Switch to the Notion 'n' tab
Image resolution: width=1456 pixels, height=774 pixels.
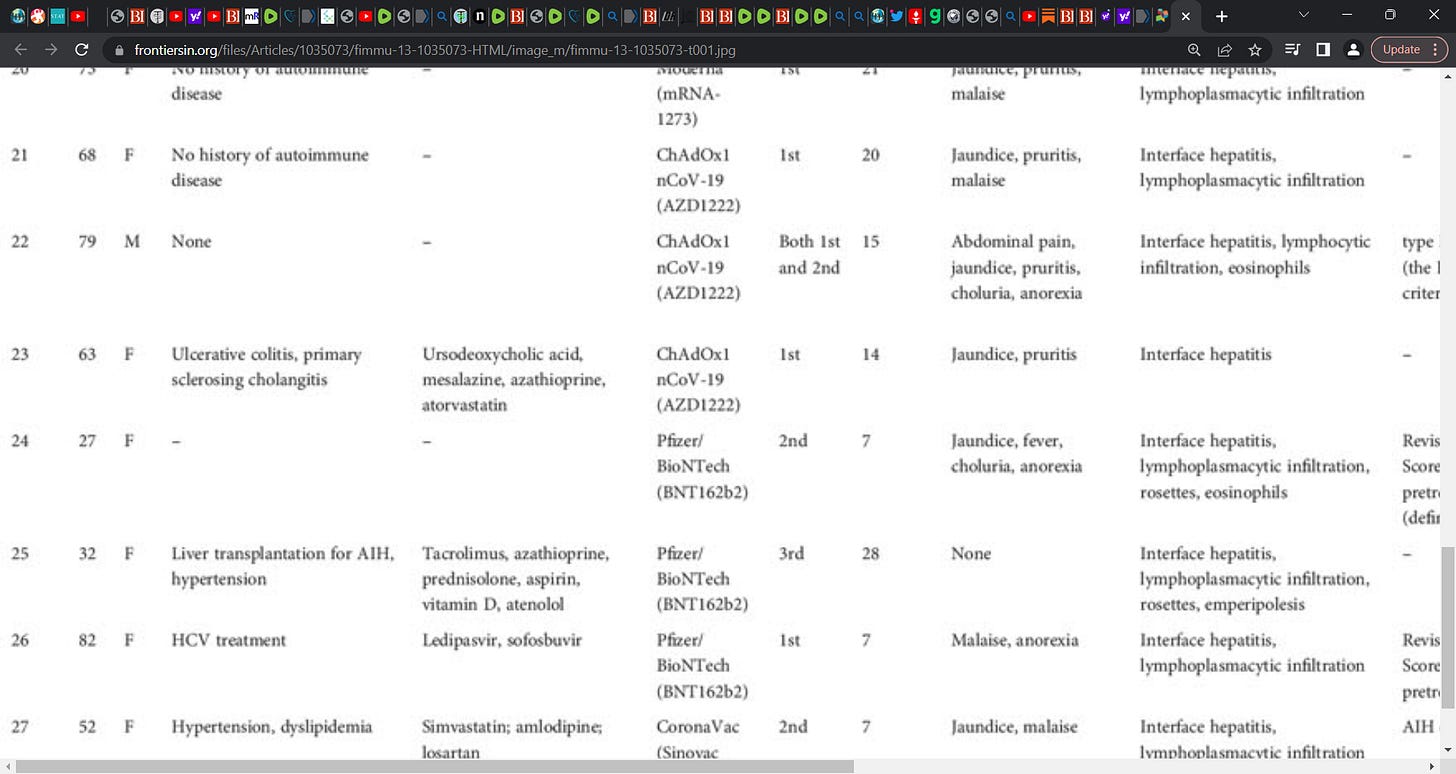click(x=480, y=16)
